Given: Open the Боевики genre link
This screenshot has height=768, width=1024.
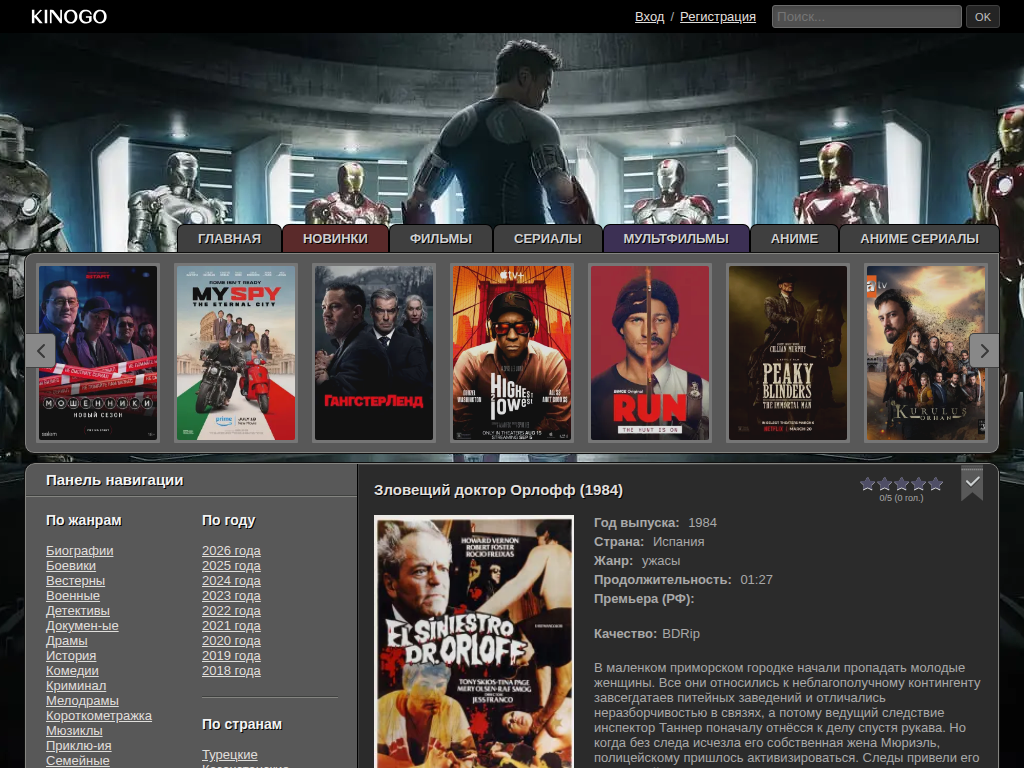Looking at the screenshot, I should pyautogui.click(x=71, y=566).
